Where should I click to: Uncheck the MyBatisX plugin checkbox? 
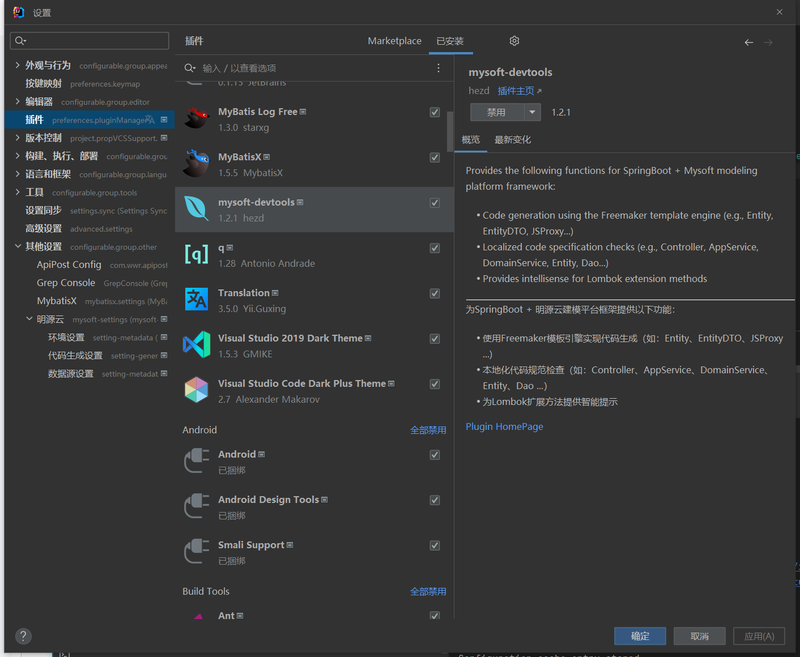[x=435, y=158]
